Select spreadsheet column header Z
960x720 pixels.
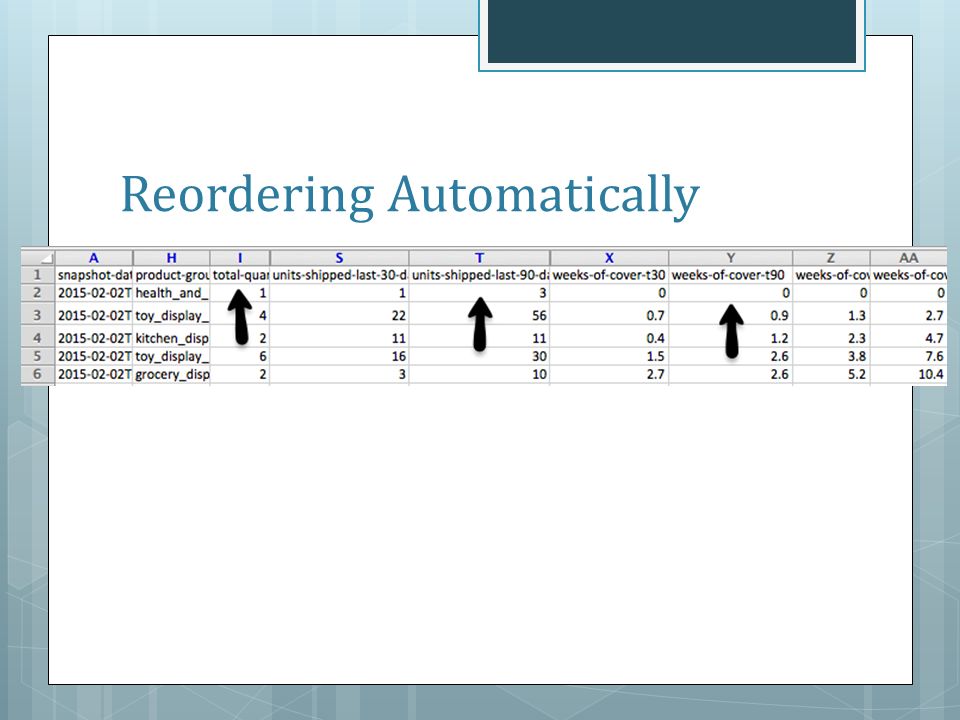pos(831,258)
